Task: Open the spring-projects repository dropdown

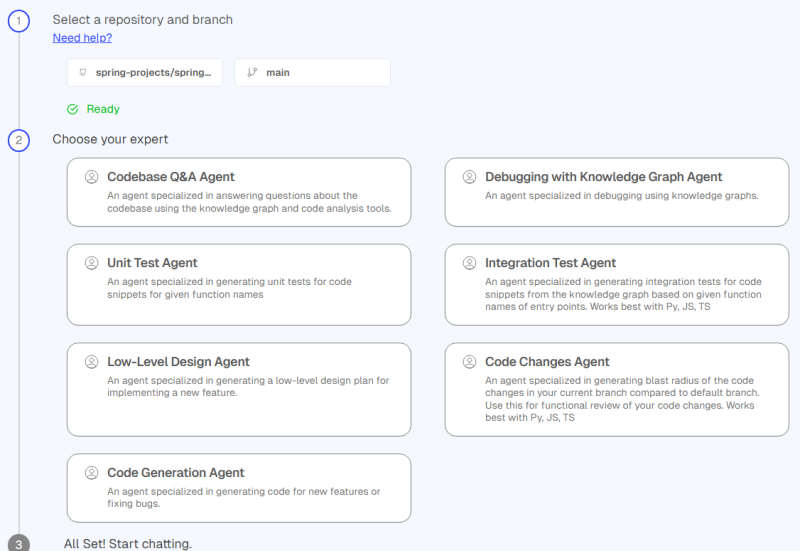Action: click(x=144, y=73)
